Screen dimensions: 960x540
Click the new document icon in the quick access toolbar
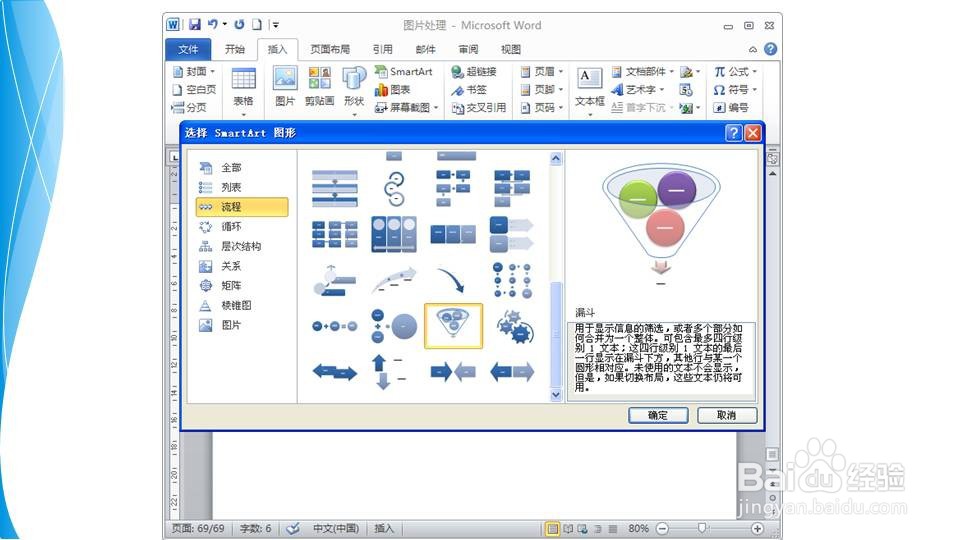(x=257, y=24)
